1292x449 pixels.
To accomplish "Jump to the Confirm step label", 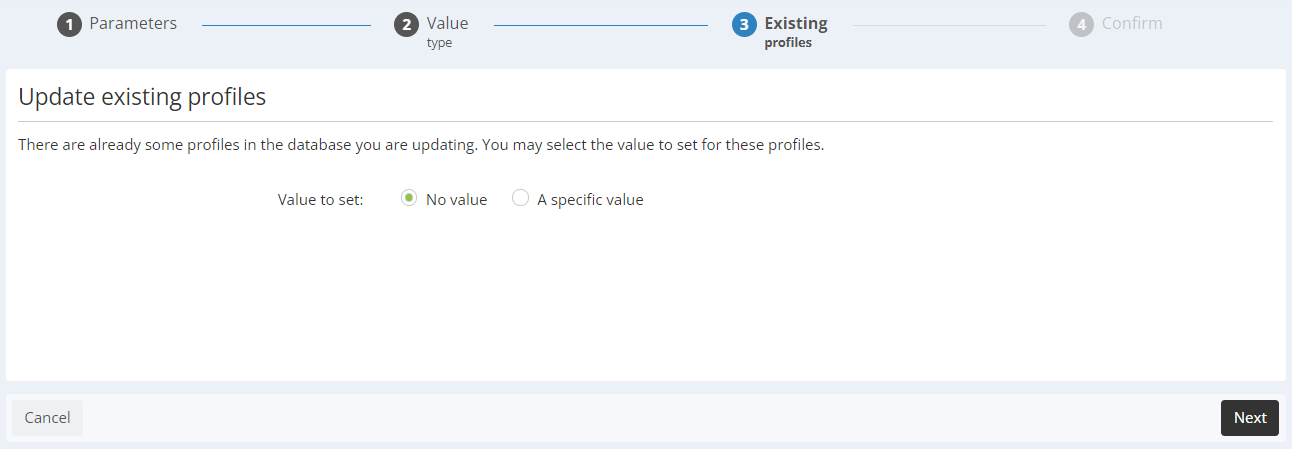I will pos(1132,23).
